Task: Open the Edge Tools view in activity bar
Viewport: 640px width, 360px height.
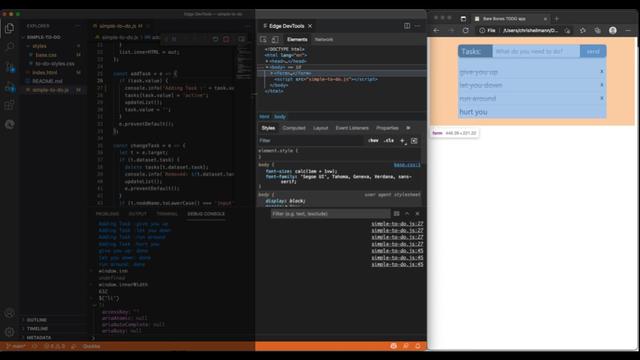Action: coord(10,124)
